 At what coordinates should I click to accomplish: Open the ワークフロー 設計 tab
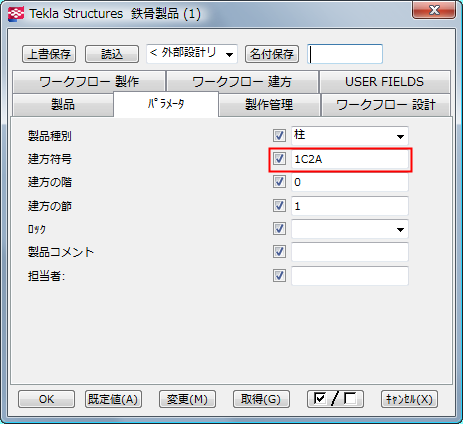(x=386, y=105)
